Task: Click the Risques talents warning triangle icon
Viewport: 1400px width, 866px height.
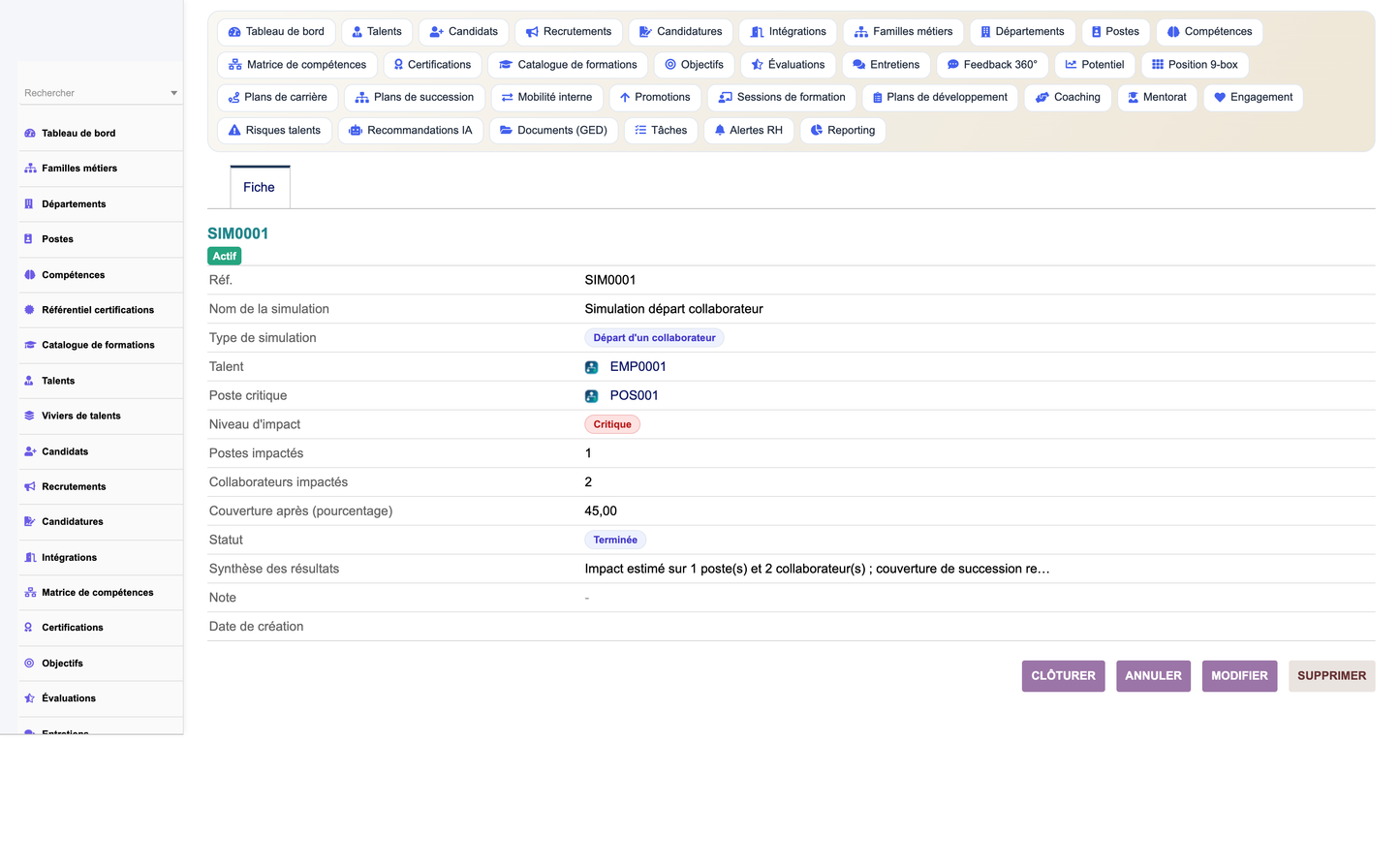Action: click(234, 131)
